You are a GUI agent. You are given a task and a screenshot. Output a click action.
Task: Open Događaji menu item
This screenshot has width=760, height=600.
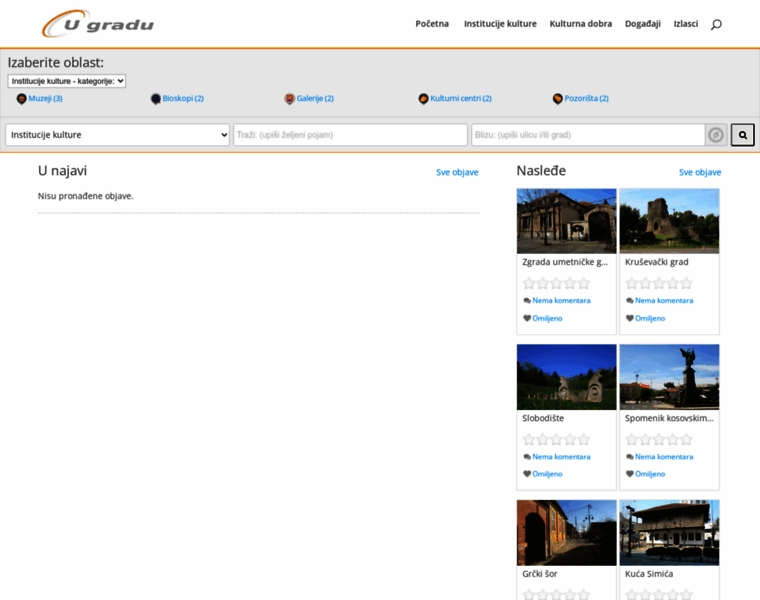click(643, 24)
